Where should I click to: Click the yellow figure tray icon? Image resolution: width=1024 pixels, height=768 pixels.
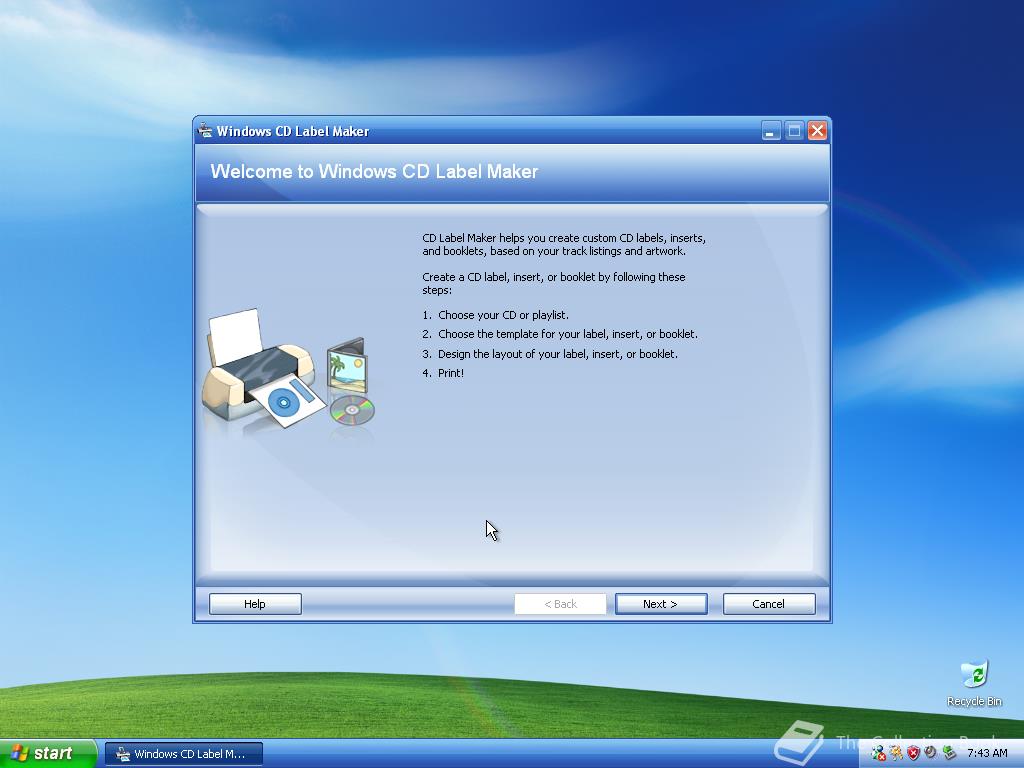point(896,753)
